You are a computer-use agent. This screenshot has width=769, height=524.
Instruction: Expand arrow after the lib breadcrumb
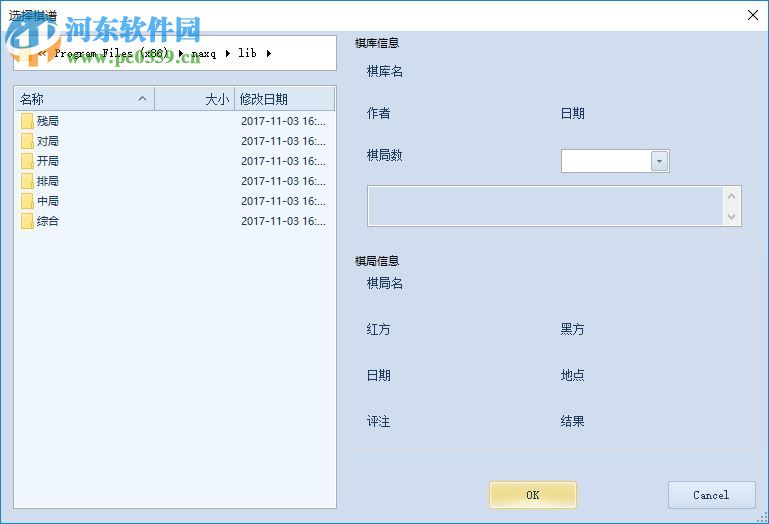click(269, 53)
